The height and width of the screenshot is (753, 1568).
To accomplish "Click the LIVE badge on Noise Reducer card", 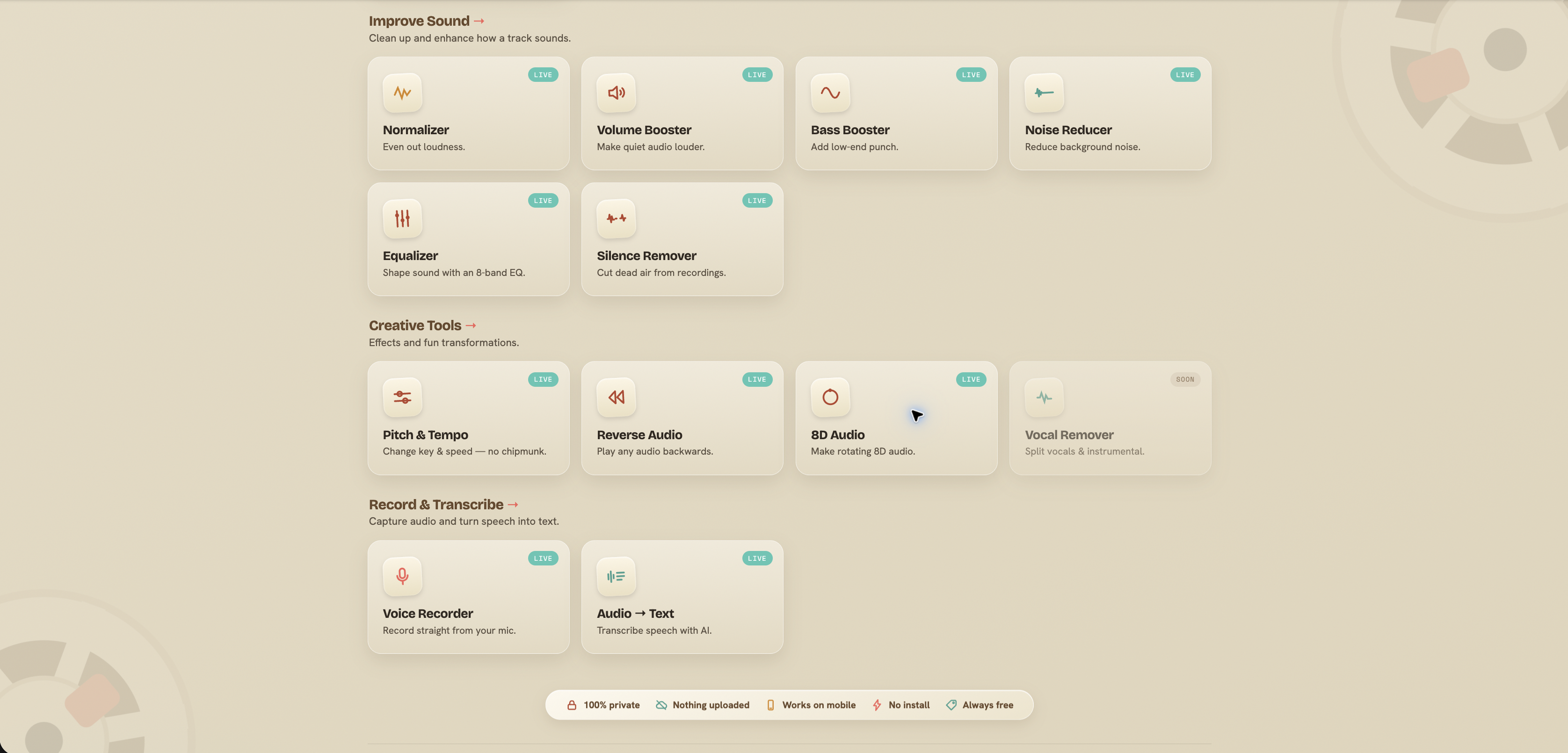I will coord(1184,75).
